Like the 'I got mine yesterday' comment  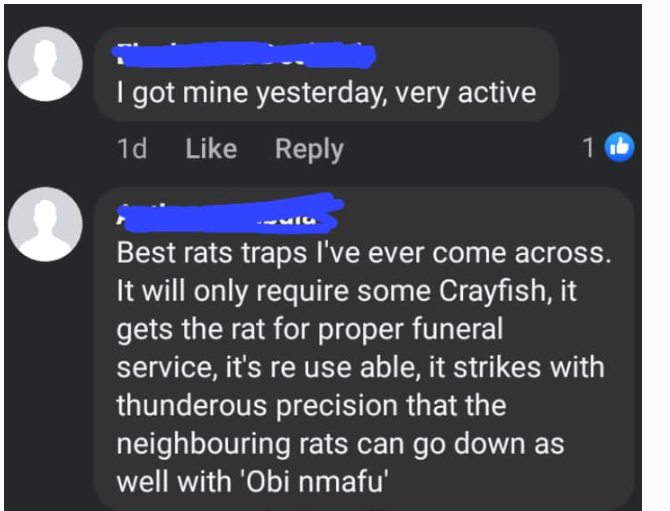click(x=211, y=149)
